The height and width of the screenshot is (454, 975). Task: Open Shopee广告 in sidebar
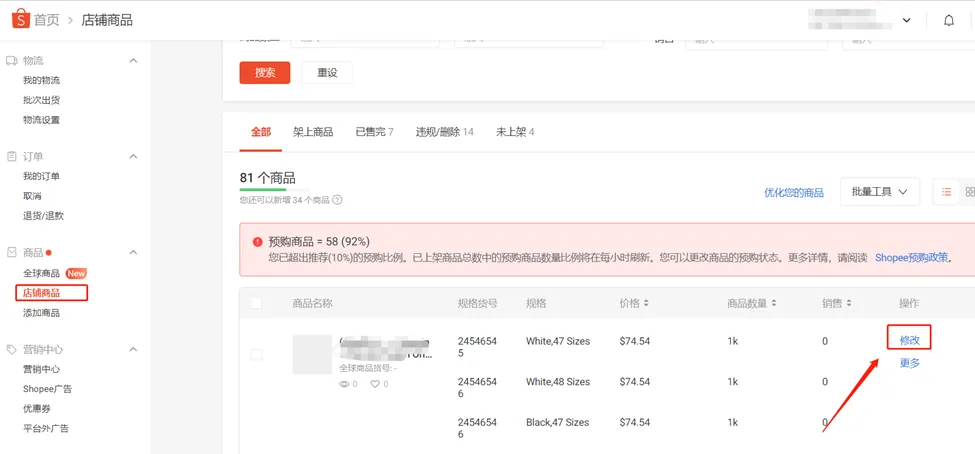pos(47,389)
